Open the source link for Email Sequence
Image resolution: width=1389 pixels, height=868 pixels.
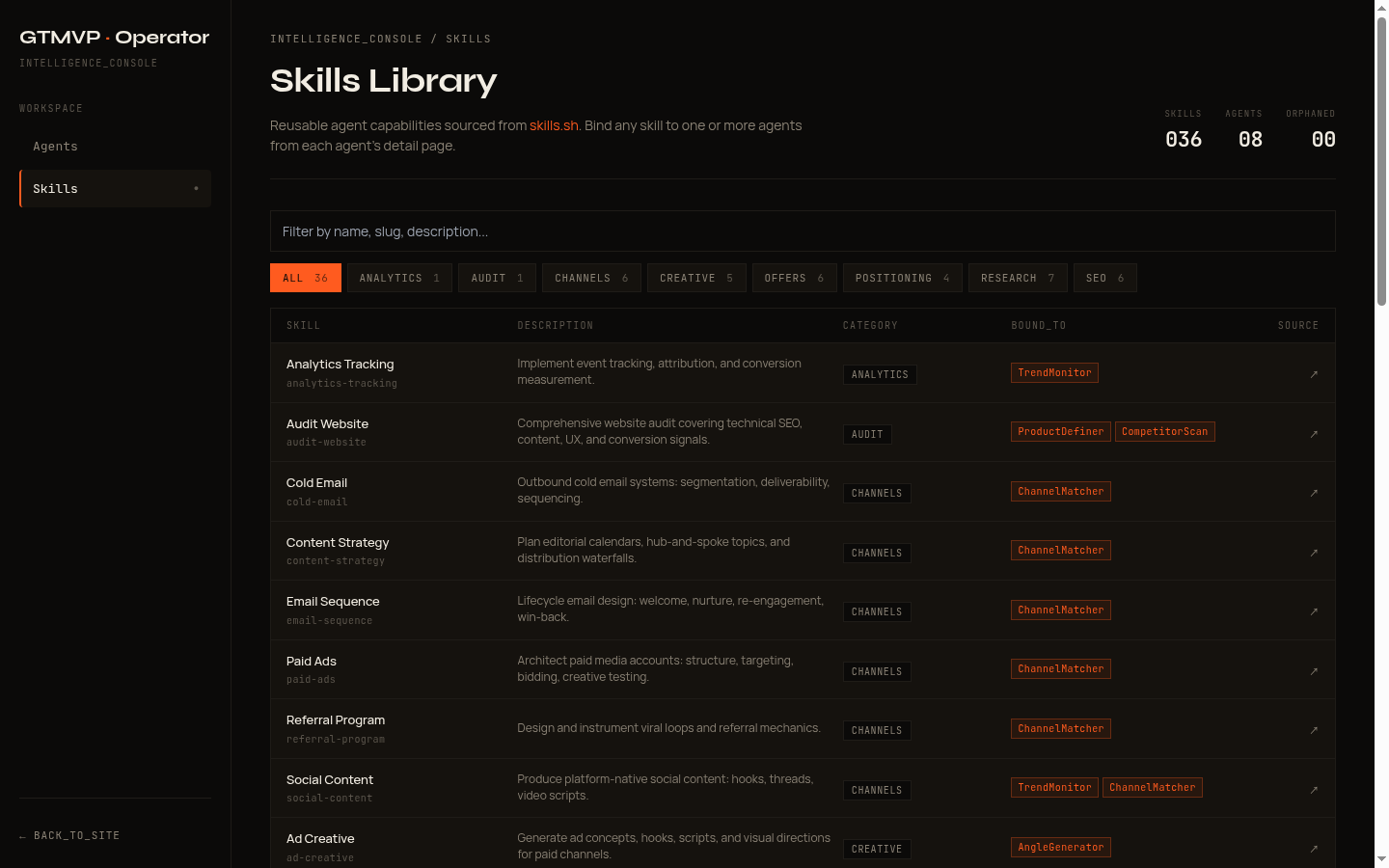point(1314,610)
